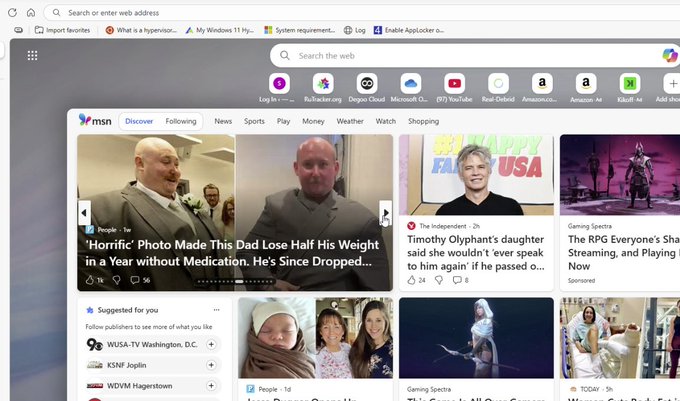This screenshot has width=680, height=401.
Task: Focus the 'Search or enter web address' bar
Action: point(362,13)
